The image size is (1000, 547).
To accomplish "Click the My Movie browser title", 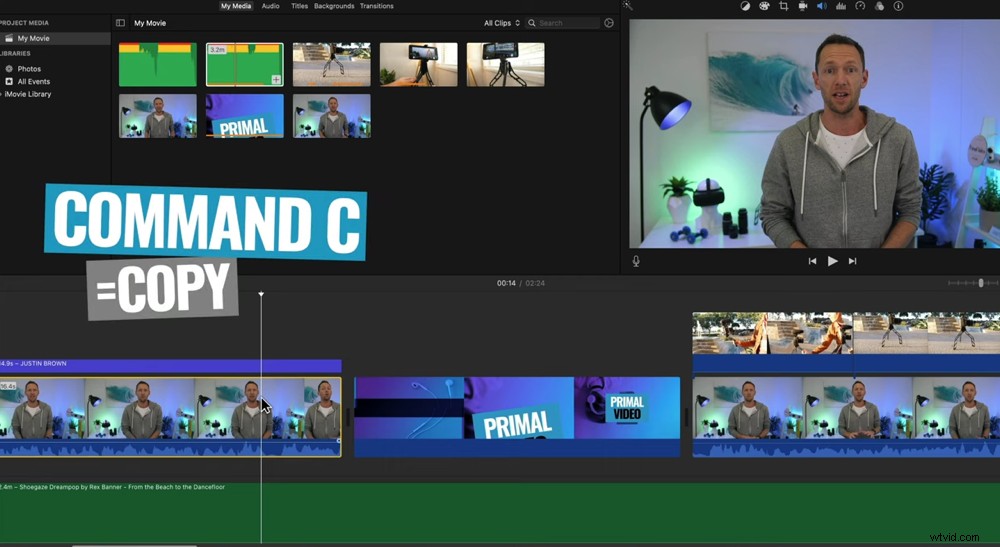I will 150,23.
